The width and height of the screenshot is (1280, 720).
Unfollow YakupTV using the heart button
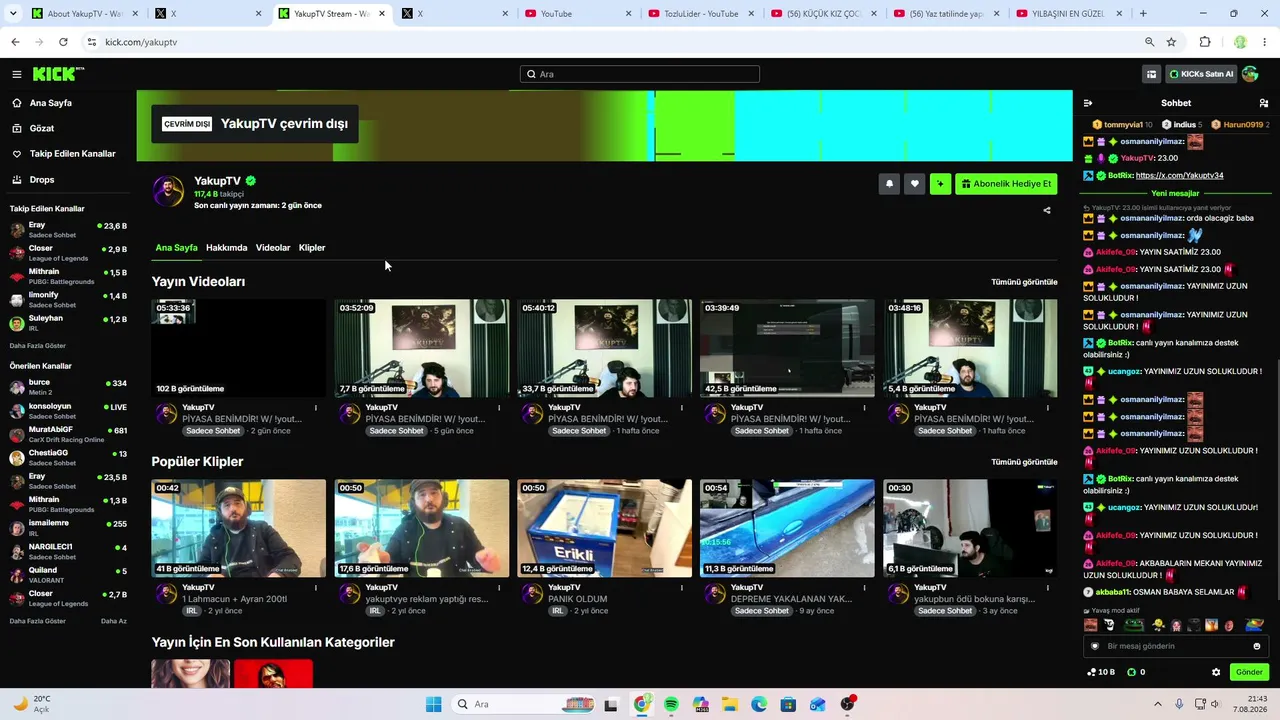pyautogui.click(x=914, y=184)
